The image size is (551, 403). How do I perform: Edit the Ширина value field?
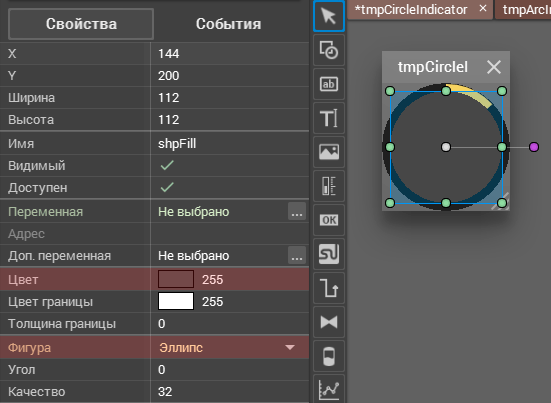(x=229, y=98)
